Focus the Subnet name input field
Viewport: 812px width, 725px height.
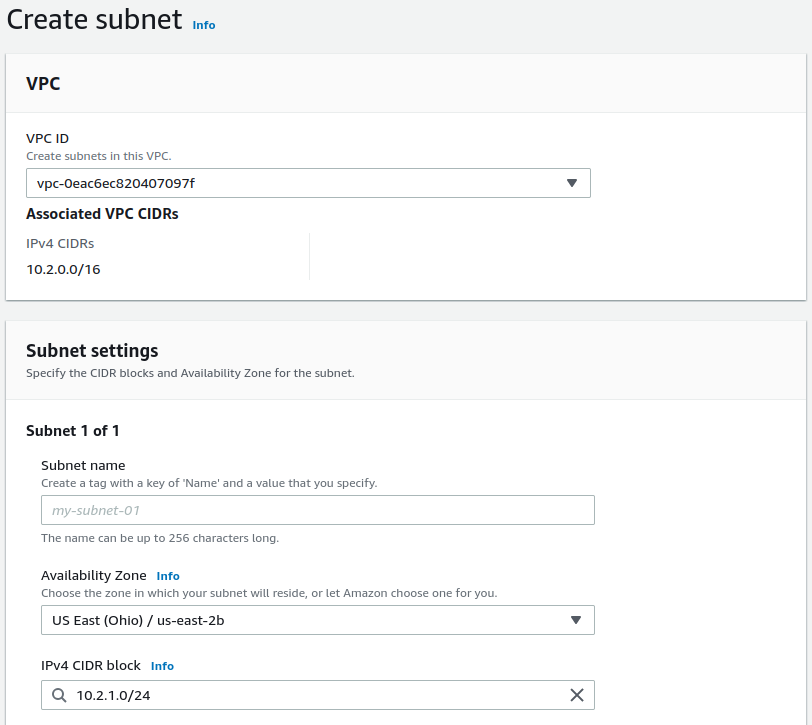pos(318,510)
